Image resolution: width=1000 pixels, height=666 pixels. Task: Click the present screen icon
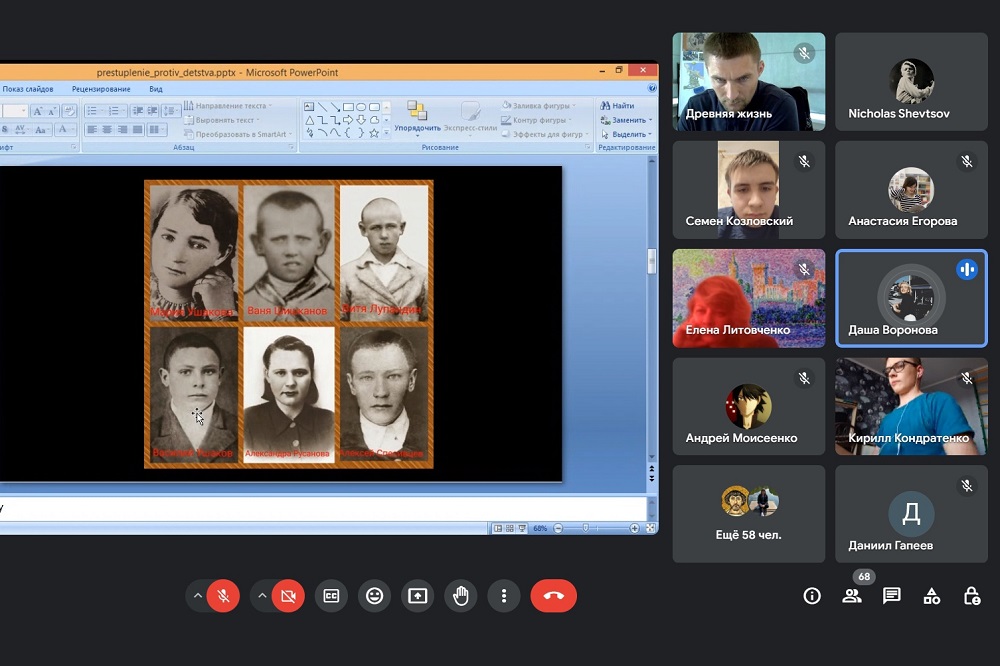pos(418,596)
